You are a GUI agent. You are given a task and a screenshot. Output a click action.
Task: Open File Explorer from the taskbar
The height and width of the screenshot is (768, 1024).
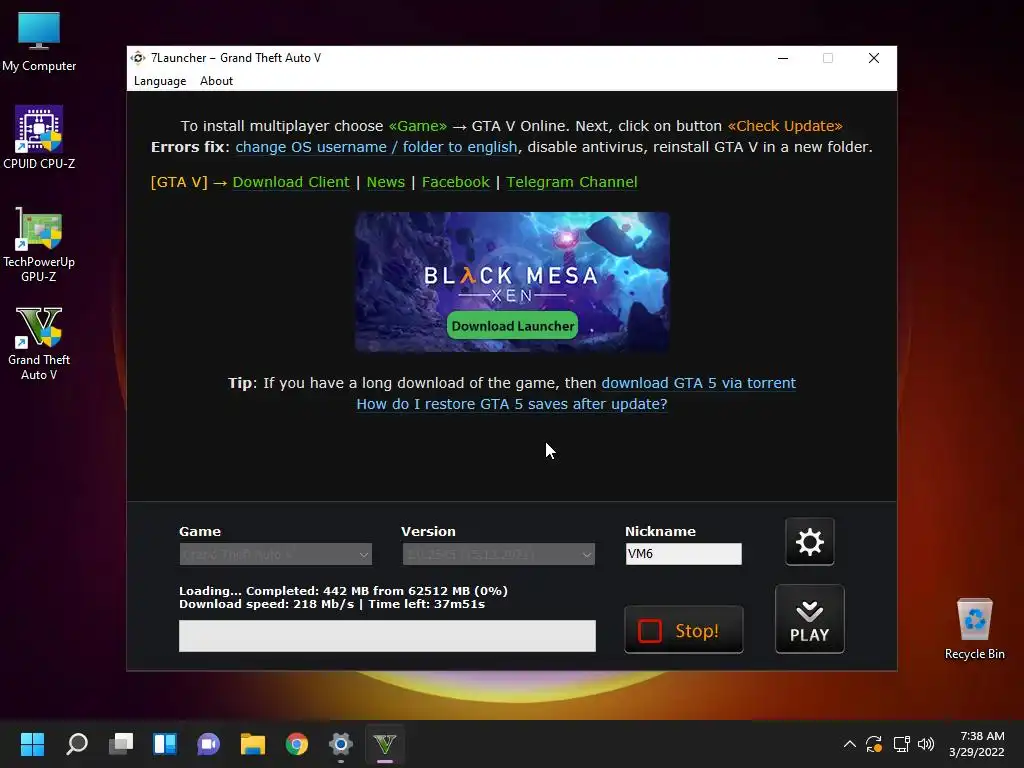click(x=253, y=744)
